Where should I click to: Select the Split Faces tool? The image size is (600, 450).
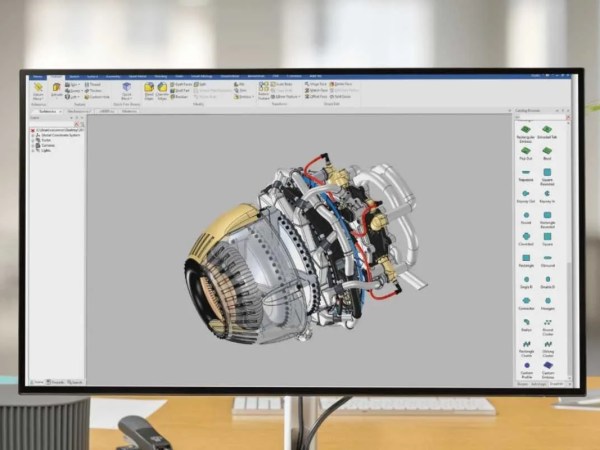340,96
